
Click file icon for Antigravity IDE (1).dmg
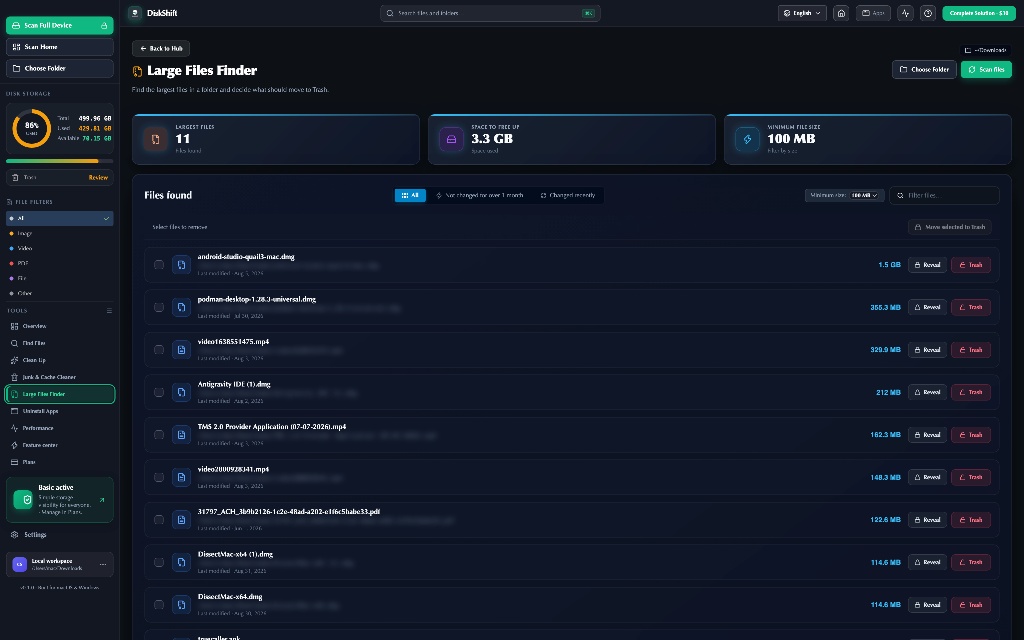182,392
